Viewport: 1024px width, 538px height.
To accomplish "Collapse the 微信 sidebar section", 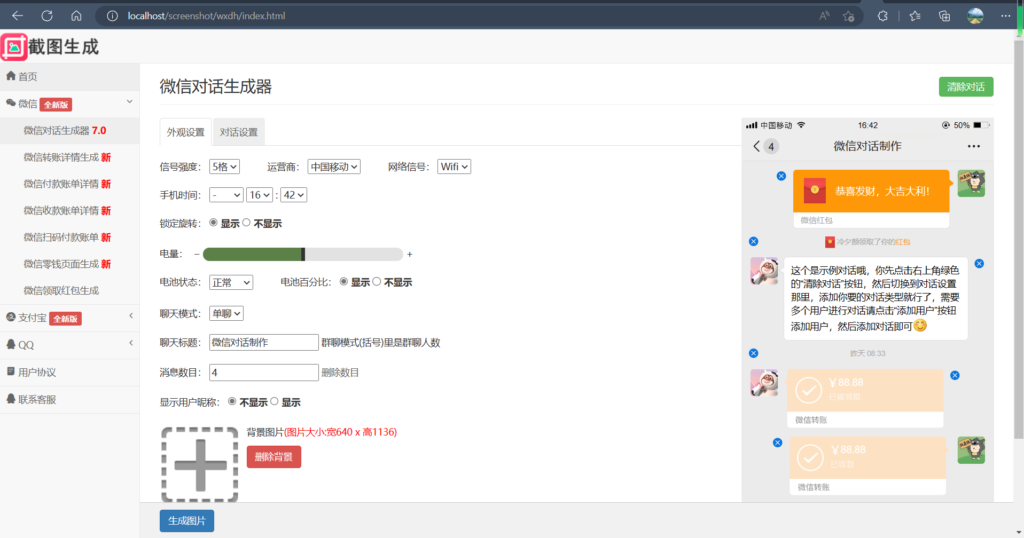I will pyautogui.click(x=129, y=102).
